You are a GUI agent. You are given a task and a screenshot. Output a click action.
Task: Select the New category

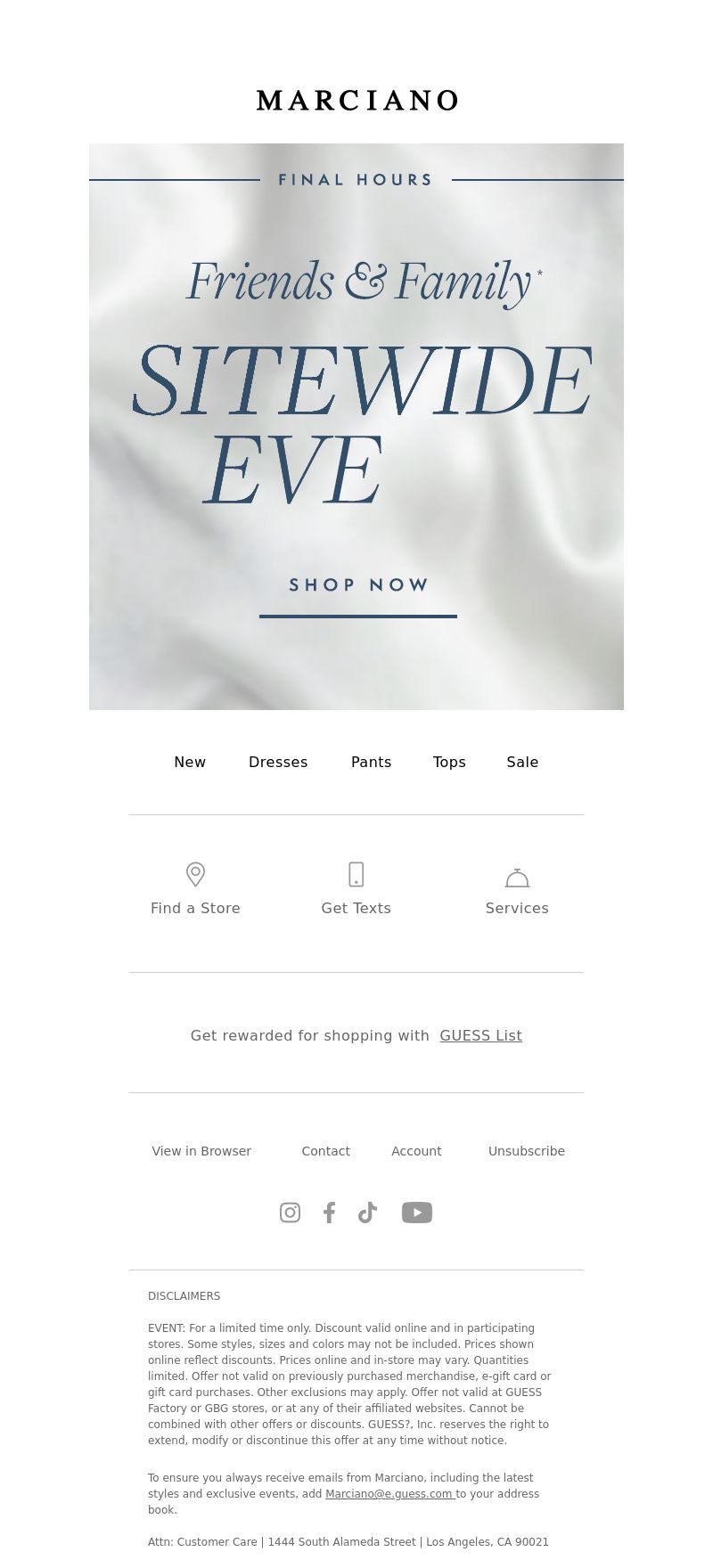tap(190, 762)
